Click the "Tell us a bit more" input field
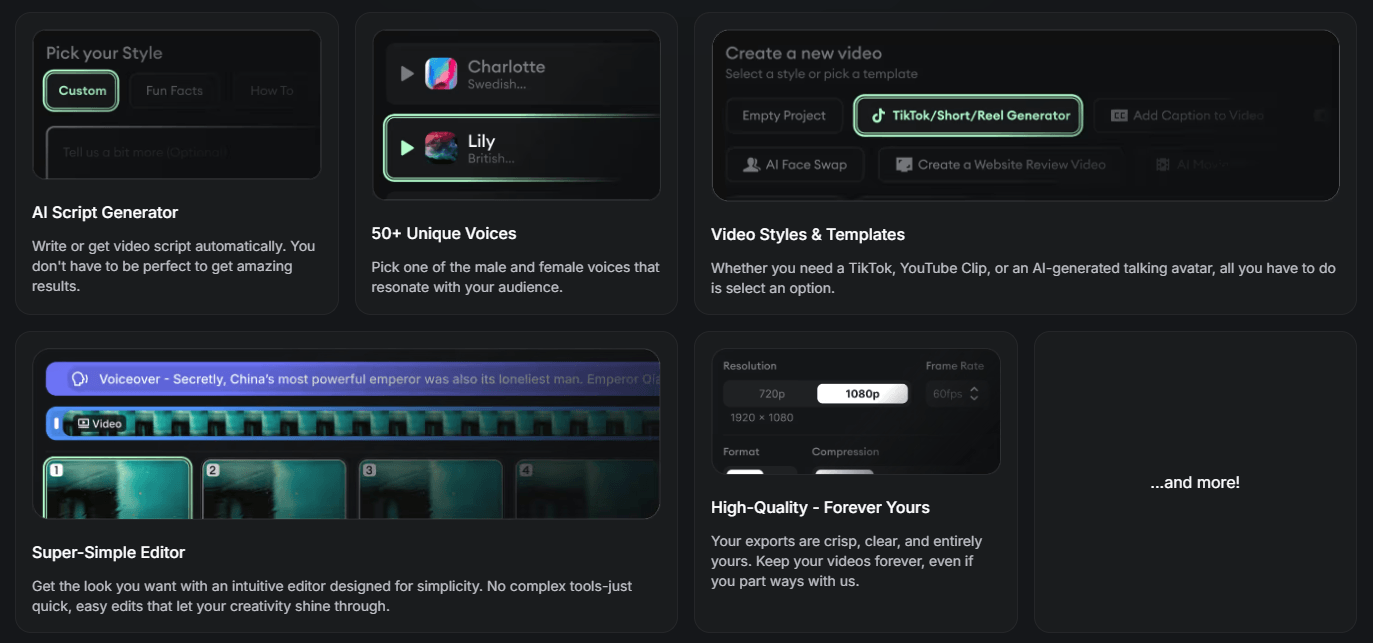Viewport: 1373px width, 643px height. click(x=183, y=152)
